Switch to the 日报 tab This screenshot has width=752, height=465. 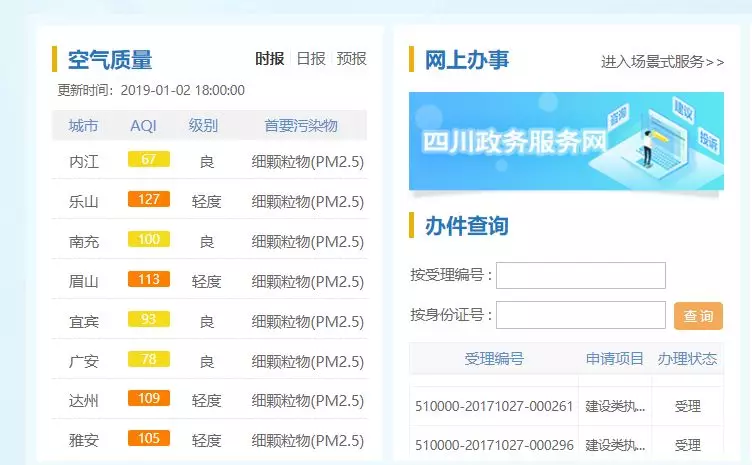click(311, 59)
